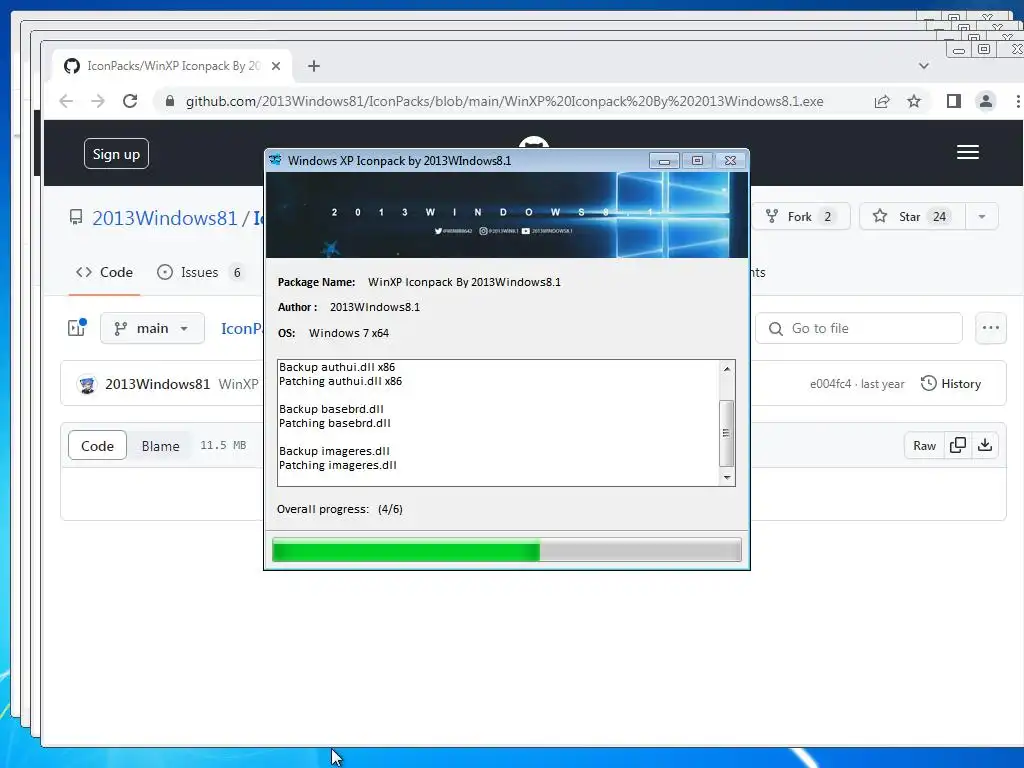Viewport: 1024px width, 768px height.
Task: View site lock information
Action: [x=170, y=101]
